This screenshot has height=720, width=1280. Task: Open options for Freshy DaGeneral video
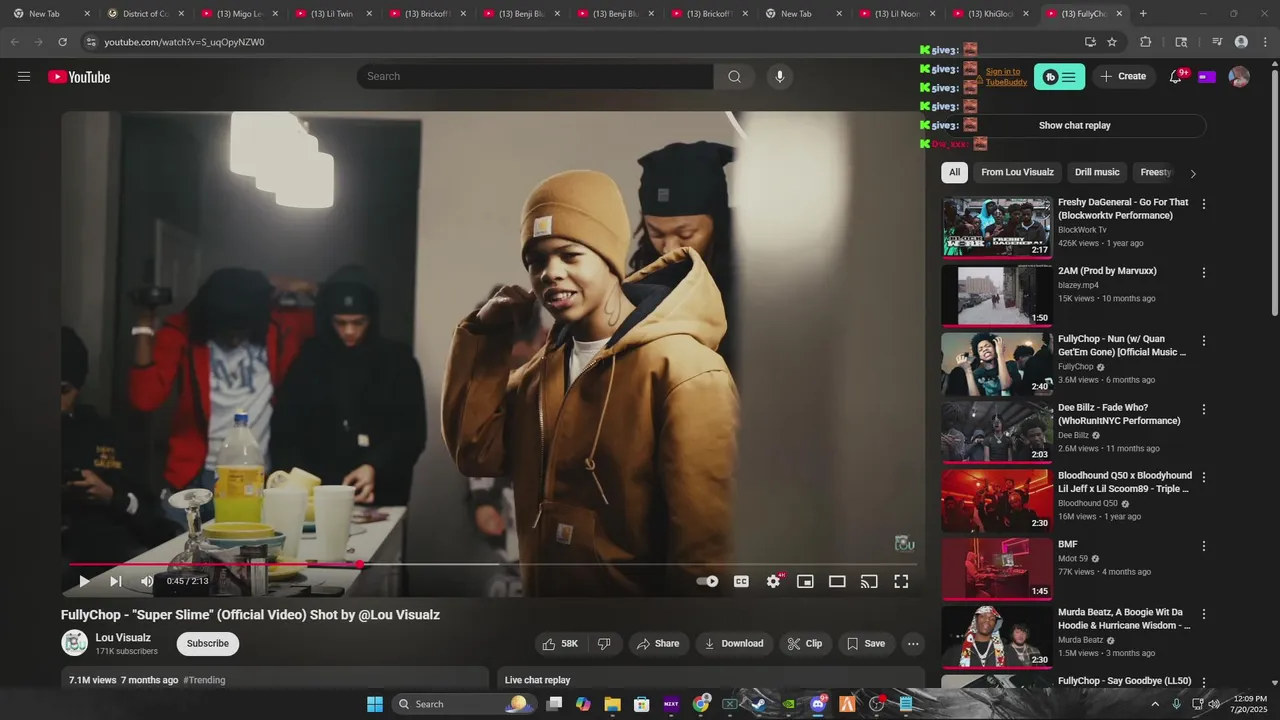click(1204, 204)
